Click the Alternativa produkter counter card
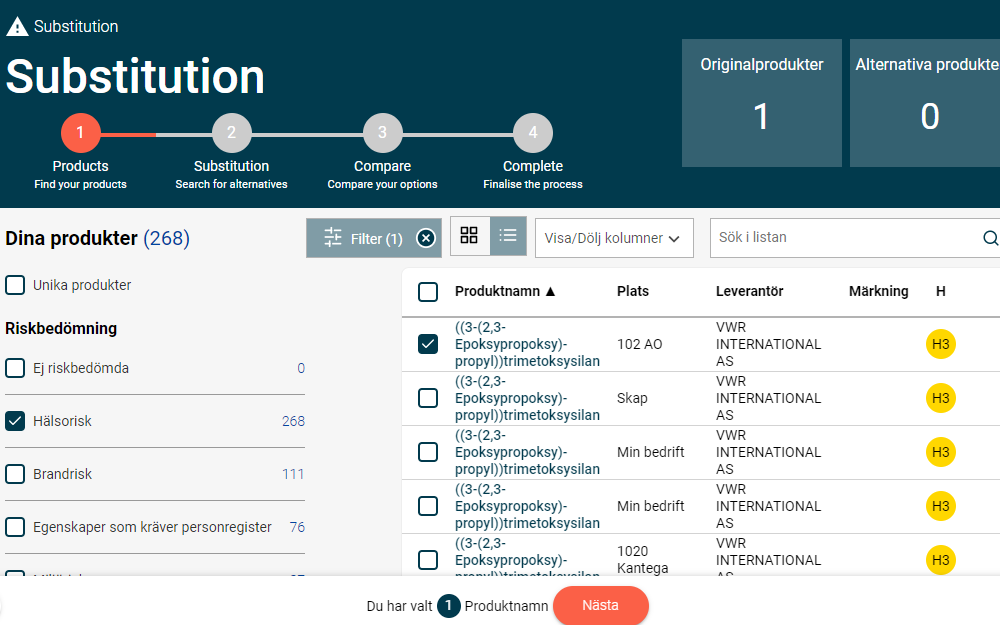 pos(925,103)
